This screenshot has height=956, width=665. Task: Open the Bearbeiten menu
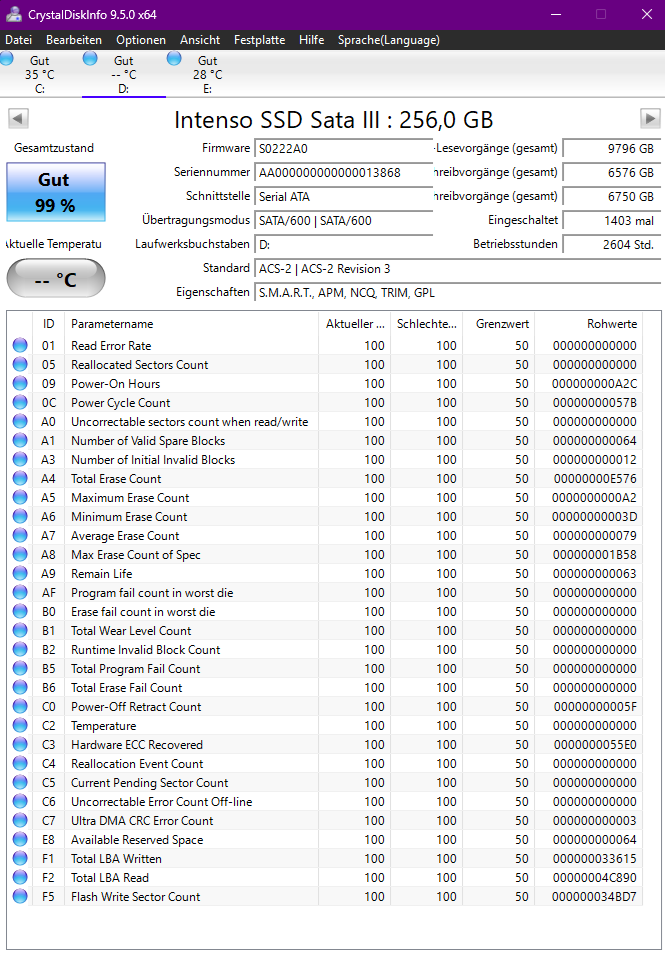click(x=74, y=40)
